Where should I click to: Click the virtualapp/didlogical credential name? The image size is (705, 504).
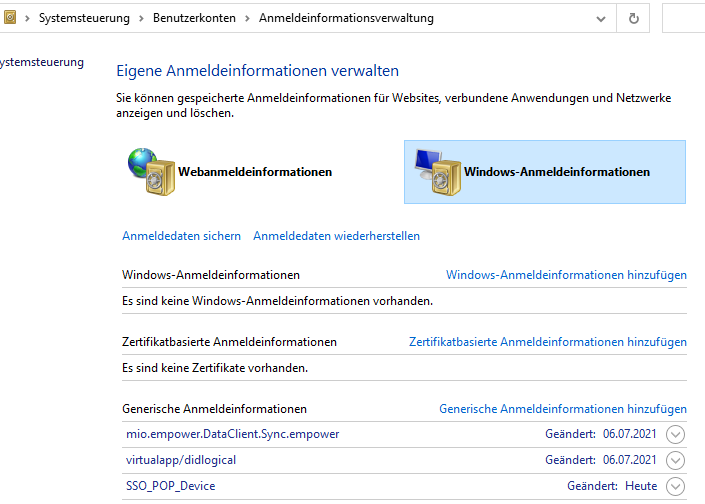(181, 460)
